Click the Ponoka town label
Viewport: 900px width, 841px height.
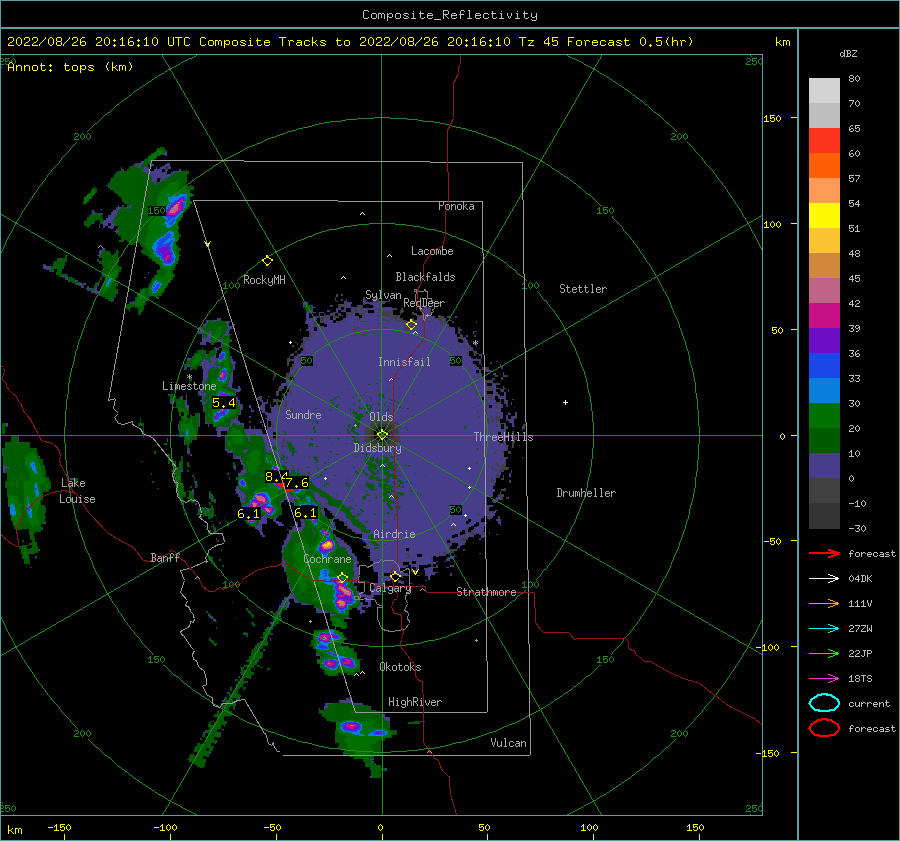coord(456,206)
